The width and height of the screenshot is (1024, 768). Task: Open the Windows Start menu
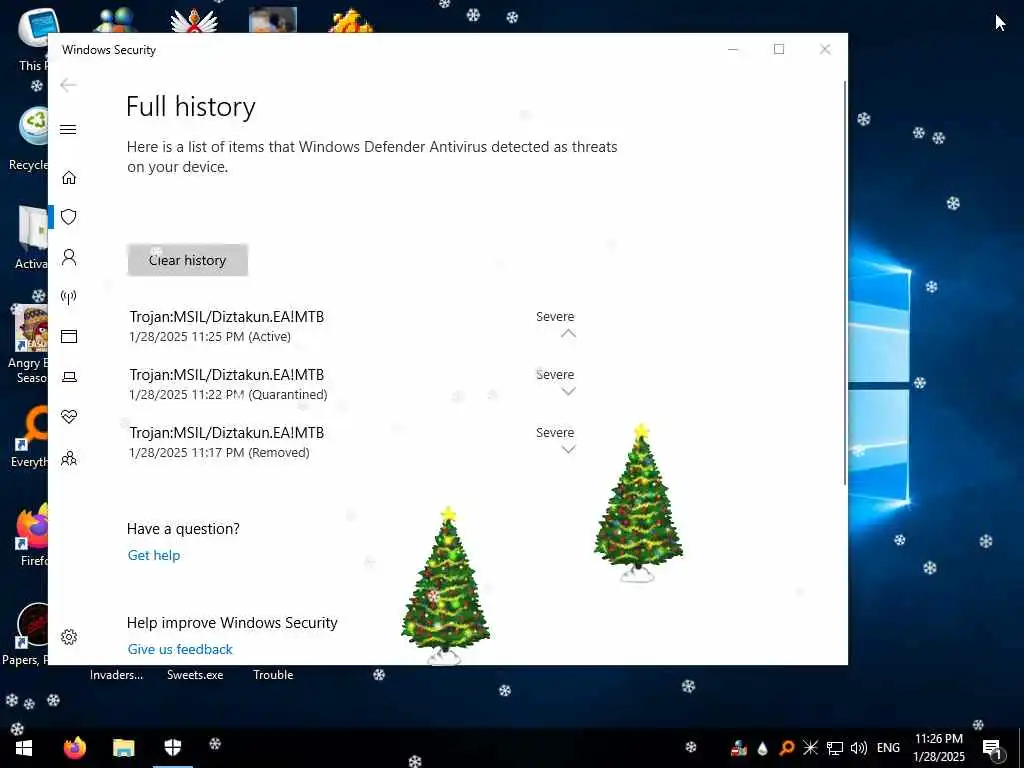24,748
